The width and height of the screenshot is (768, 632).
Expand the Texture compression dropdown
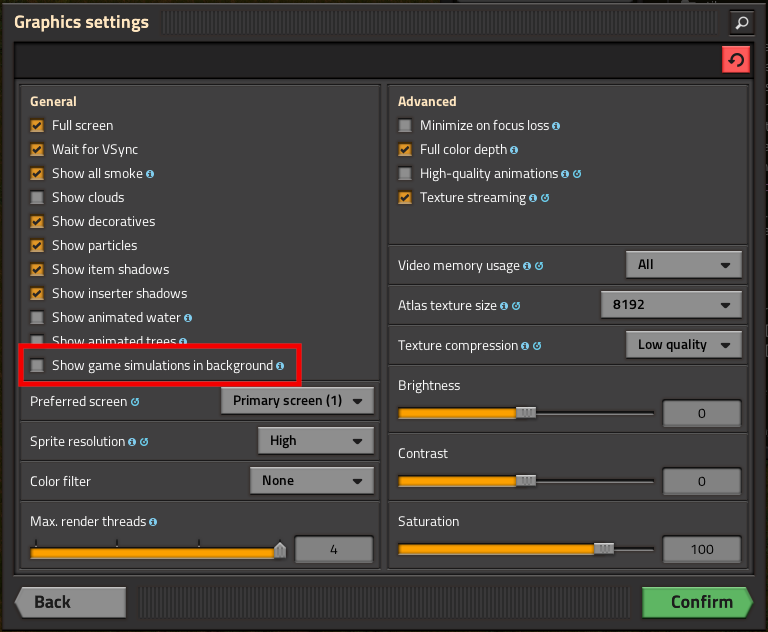tap(683, 345)
